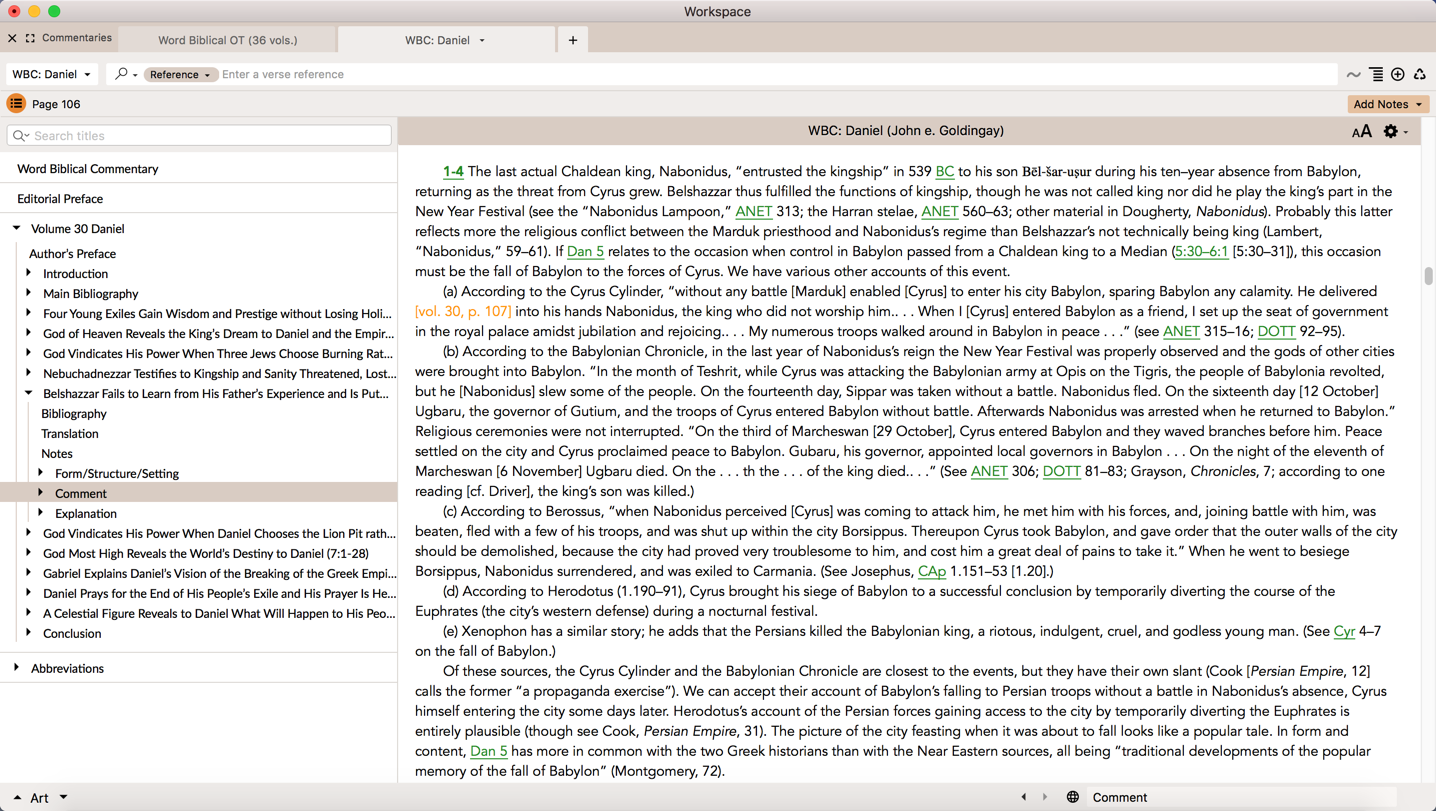The height and width of the screenshot is (811, 1436).
Task: Open the WBC: Daniel tab dropdown arrow
Action: point(482,40)
